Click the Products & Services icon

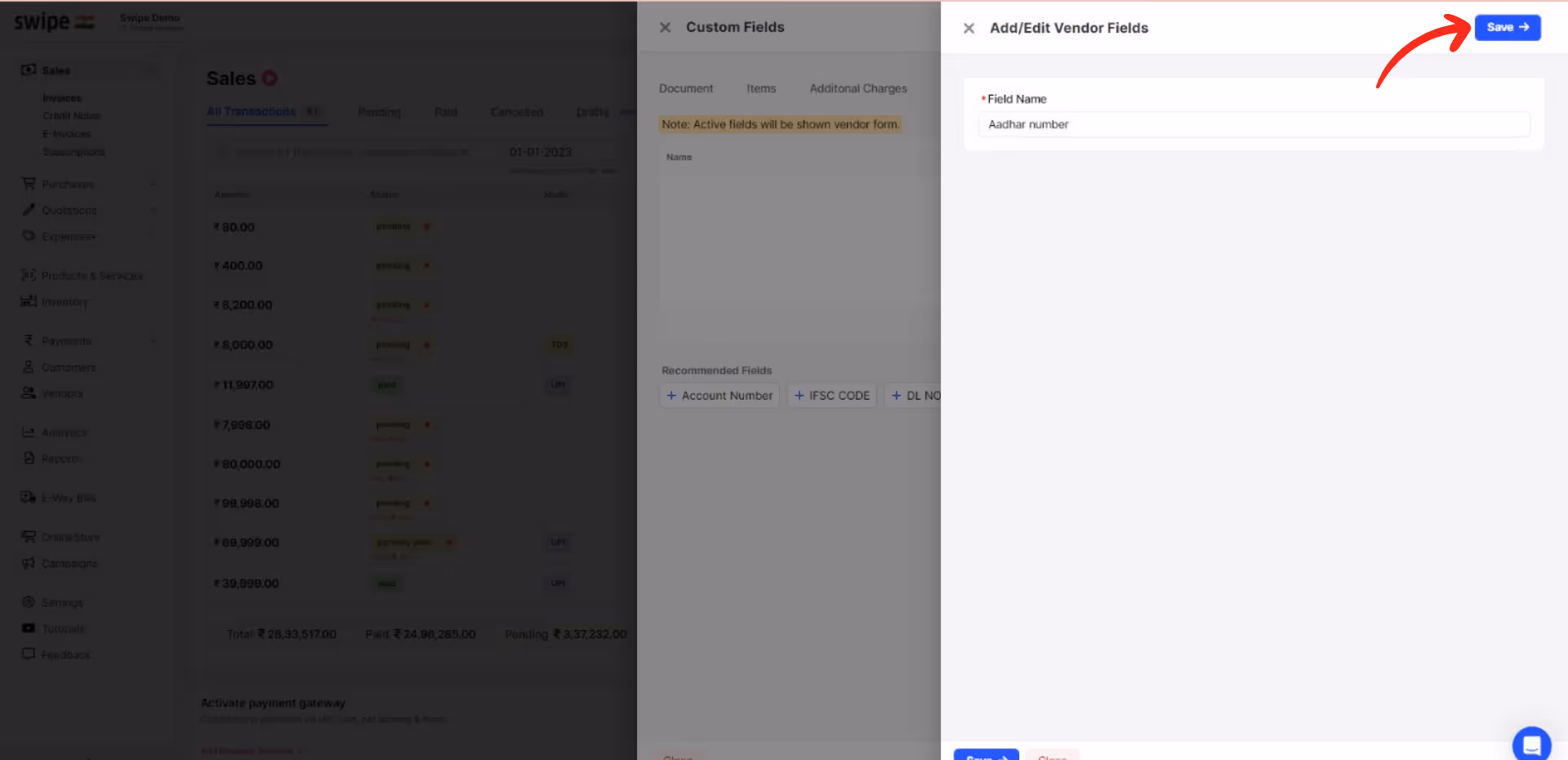29,275
